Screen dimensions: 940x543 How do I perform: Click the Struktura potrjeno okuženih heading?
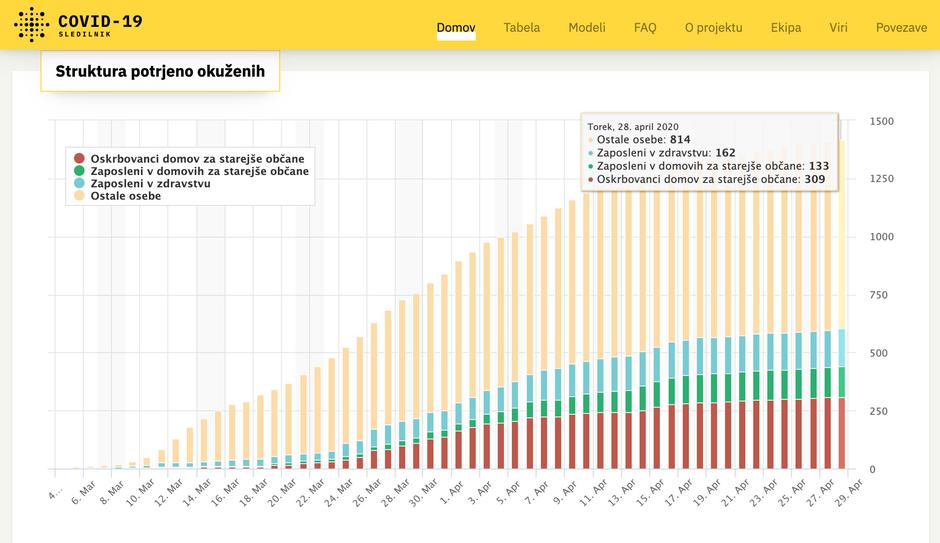coord(159,72)
